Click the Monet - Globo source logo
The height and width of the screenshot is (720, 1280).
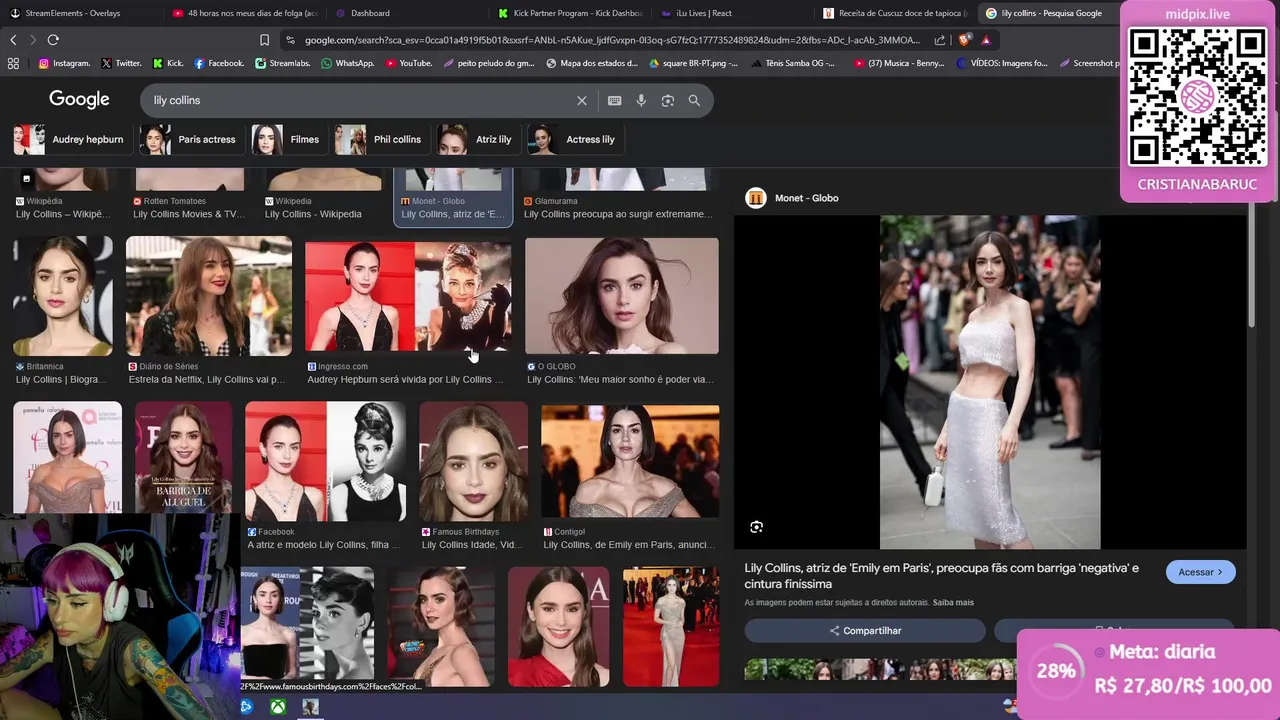pos(756,198)
